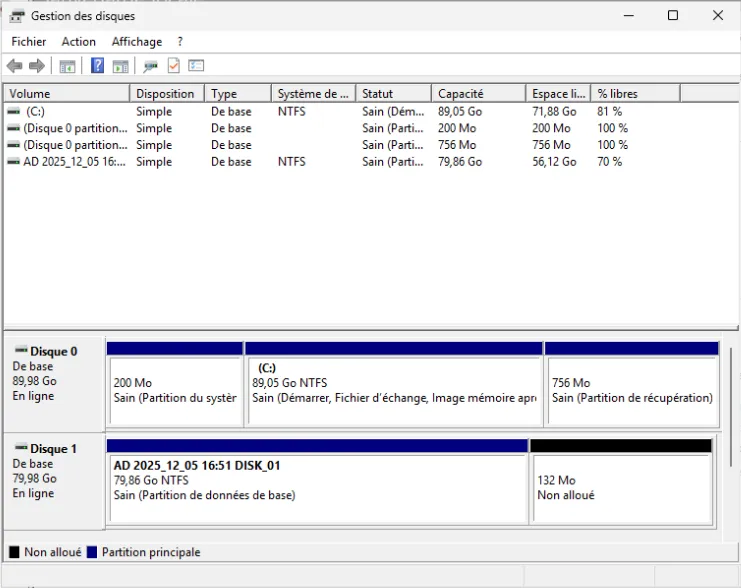Open the Fichier menu

(29, 42)
